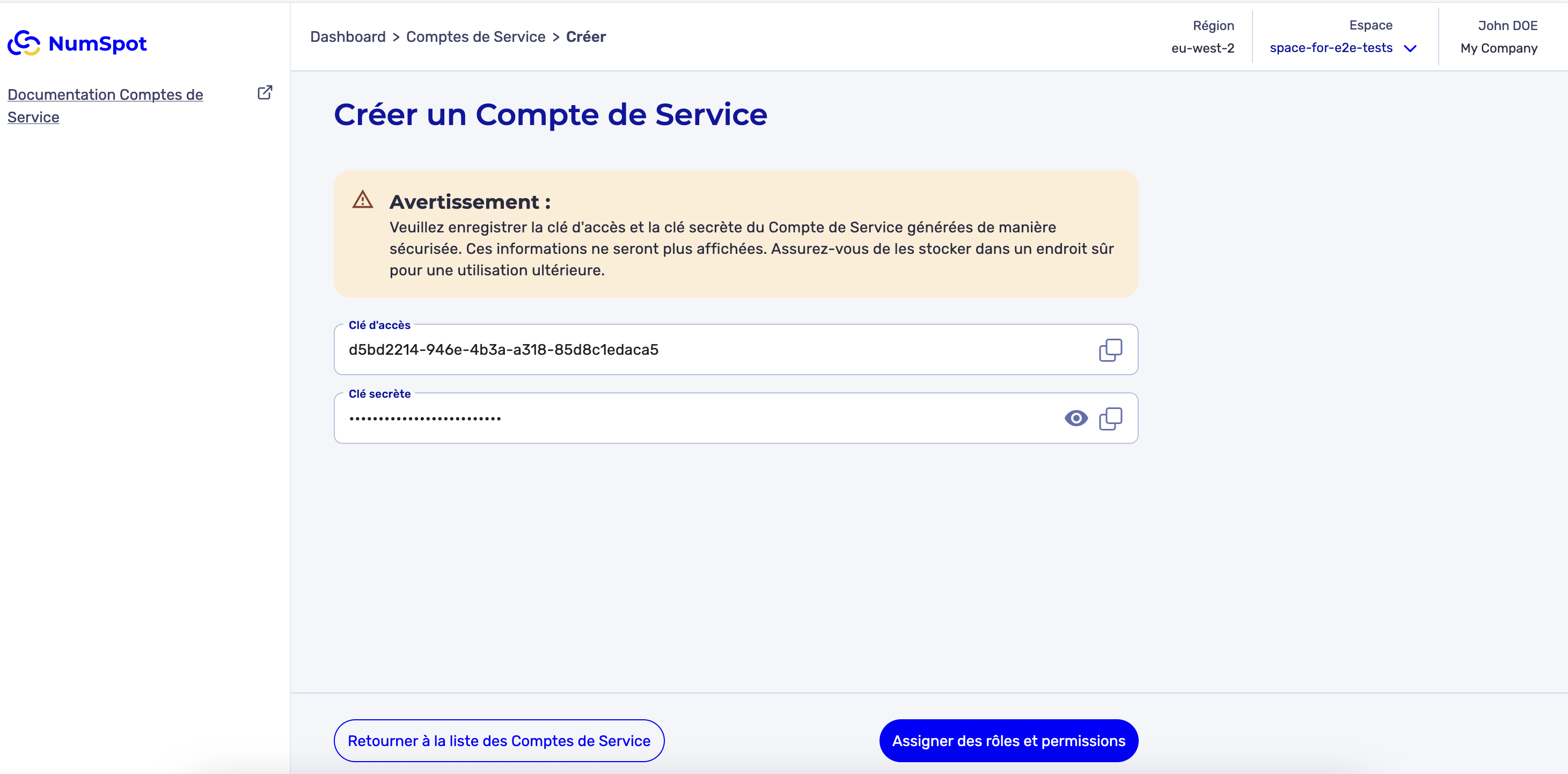Click the My Company label
Screen dimensions: 1568x774
(x=1498, y=48)
